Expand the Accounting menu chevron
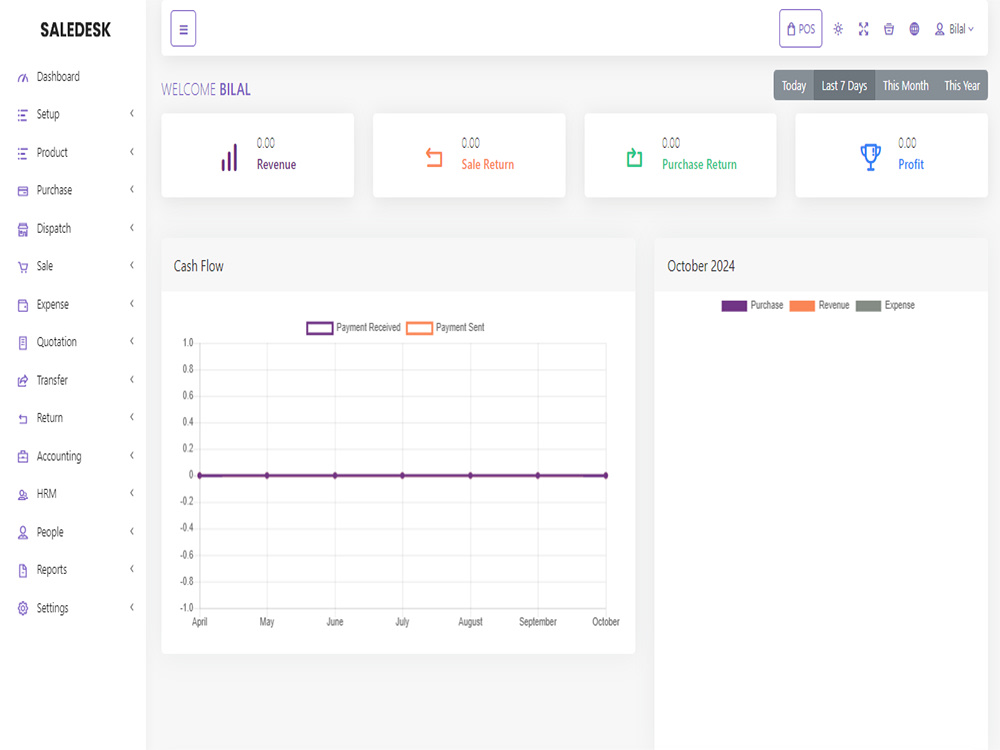This screenshot has height=750, width=1000. 132,455
